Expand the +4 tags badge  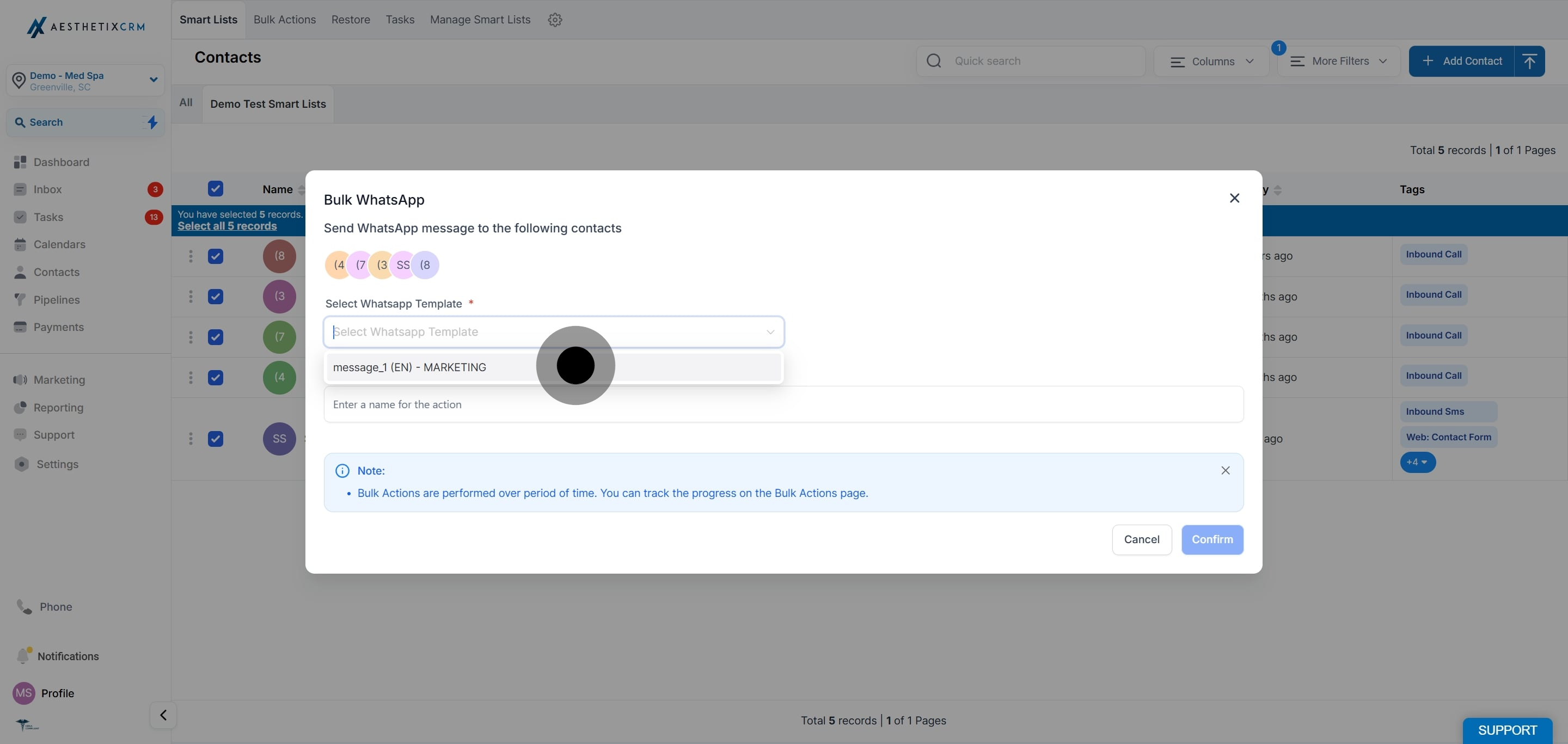tap(1417, 462)
